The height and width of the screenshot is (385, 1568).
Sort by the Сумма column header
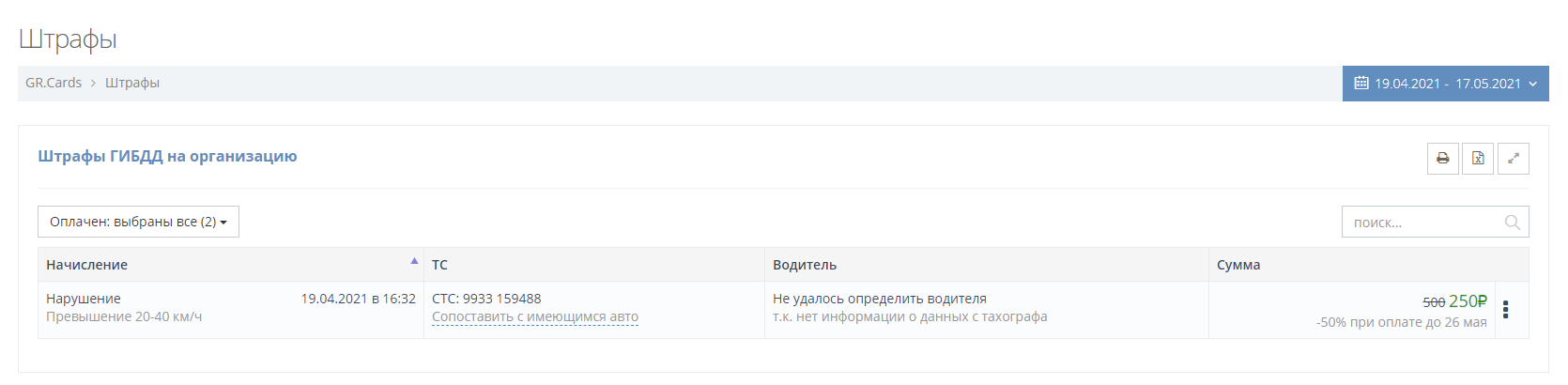pyautogui.click(x=1238, y=265)
